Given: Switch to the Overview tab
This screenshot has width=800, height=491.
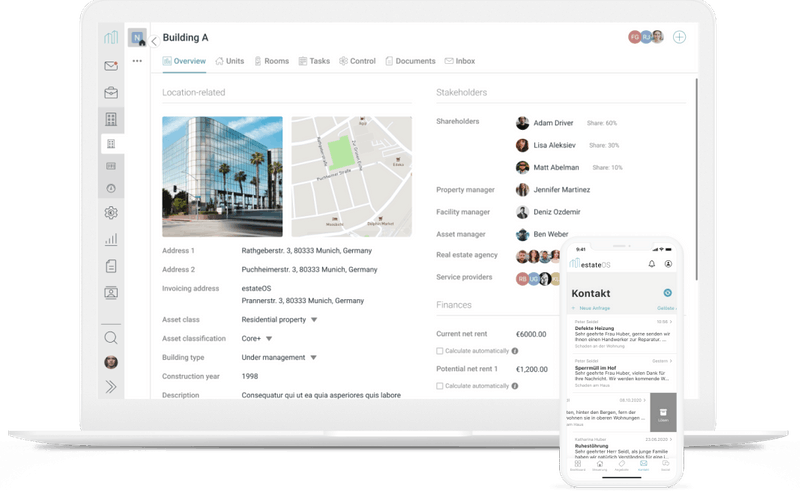Looking at the screenshot, I should pyautogui.click(x=184, y=61).
